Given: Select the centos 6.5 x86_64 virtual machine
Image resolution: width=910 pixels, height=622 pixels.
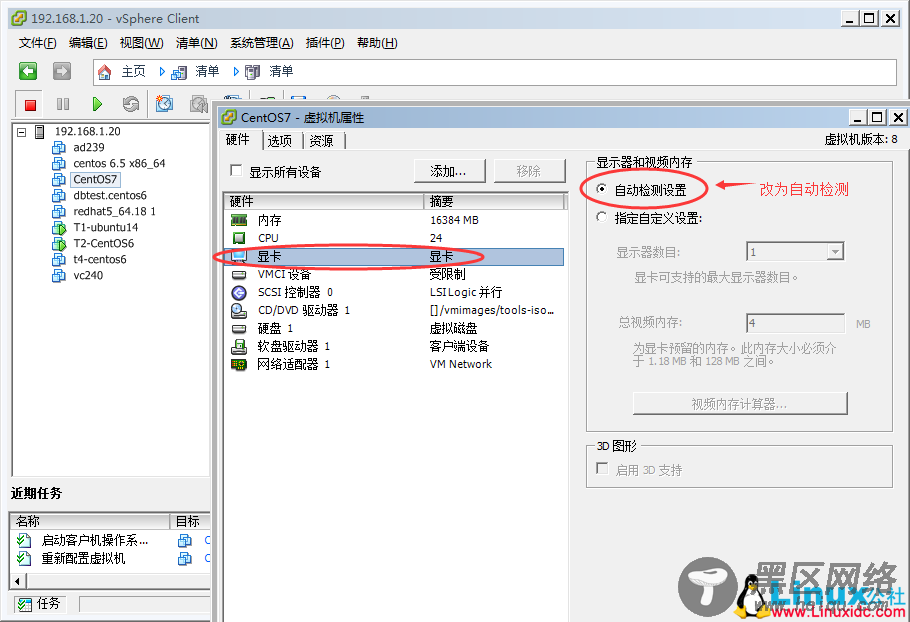Looking at the screenshot, I should tap(119, 164).
